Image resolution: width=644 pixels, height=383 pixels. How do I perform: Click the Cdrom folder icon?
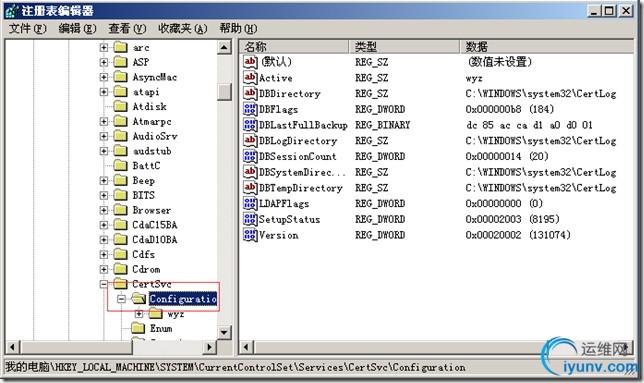click(x=120, y=269)
